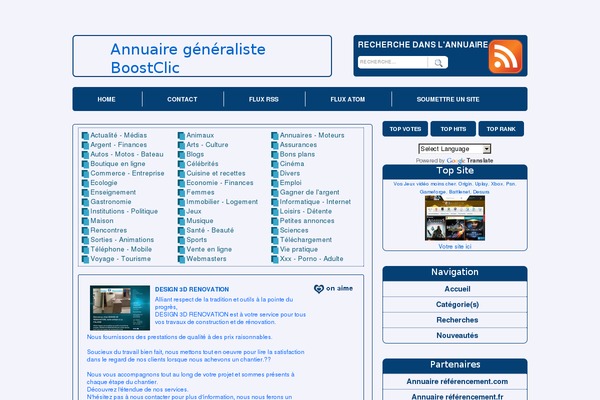The height and width of the screenshot is (400, 600).
Task: Open the FLUX RSS menu item
Action: click(x=264, y=99)
